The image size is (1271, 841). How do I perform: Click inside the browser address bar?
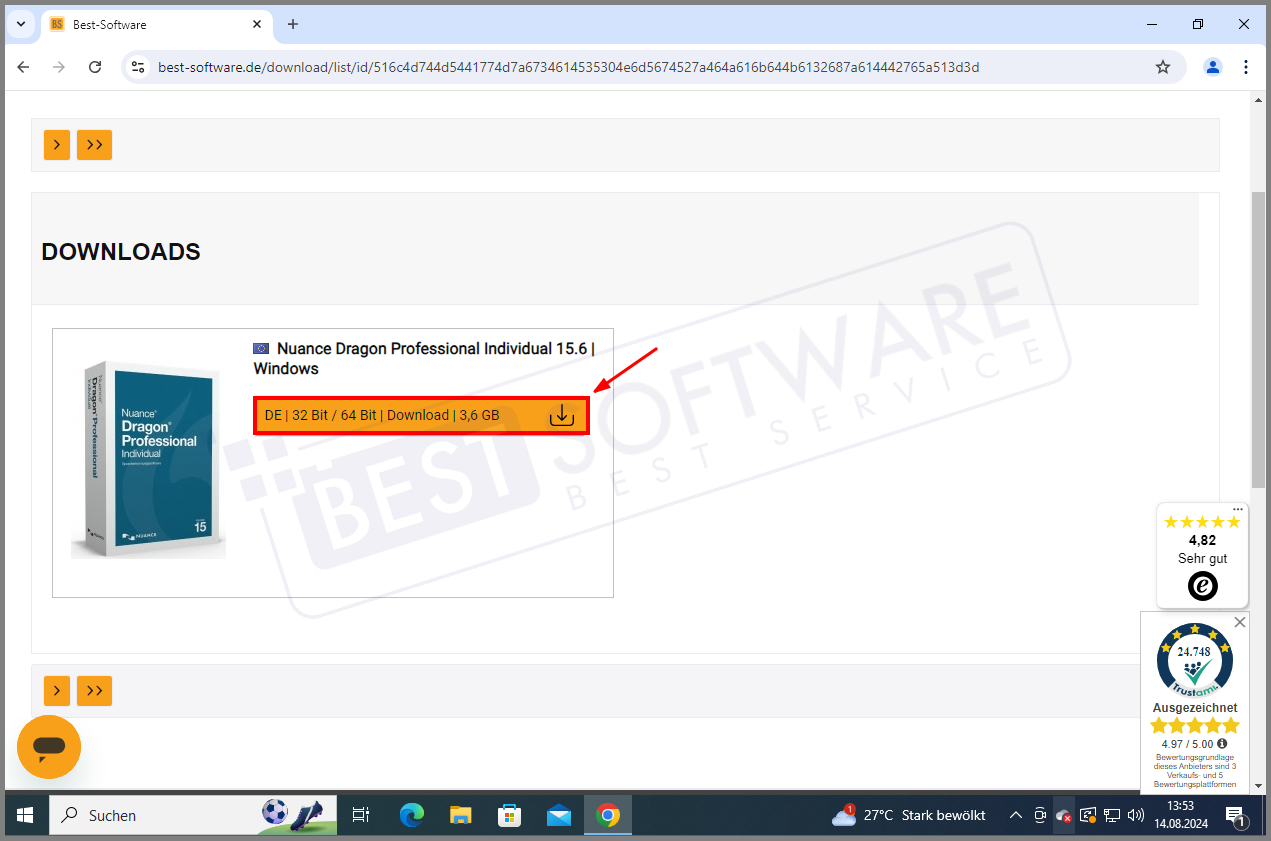600,67
